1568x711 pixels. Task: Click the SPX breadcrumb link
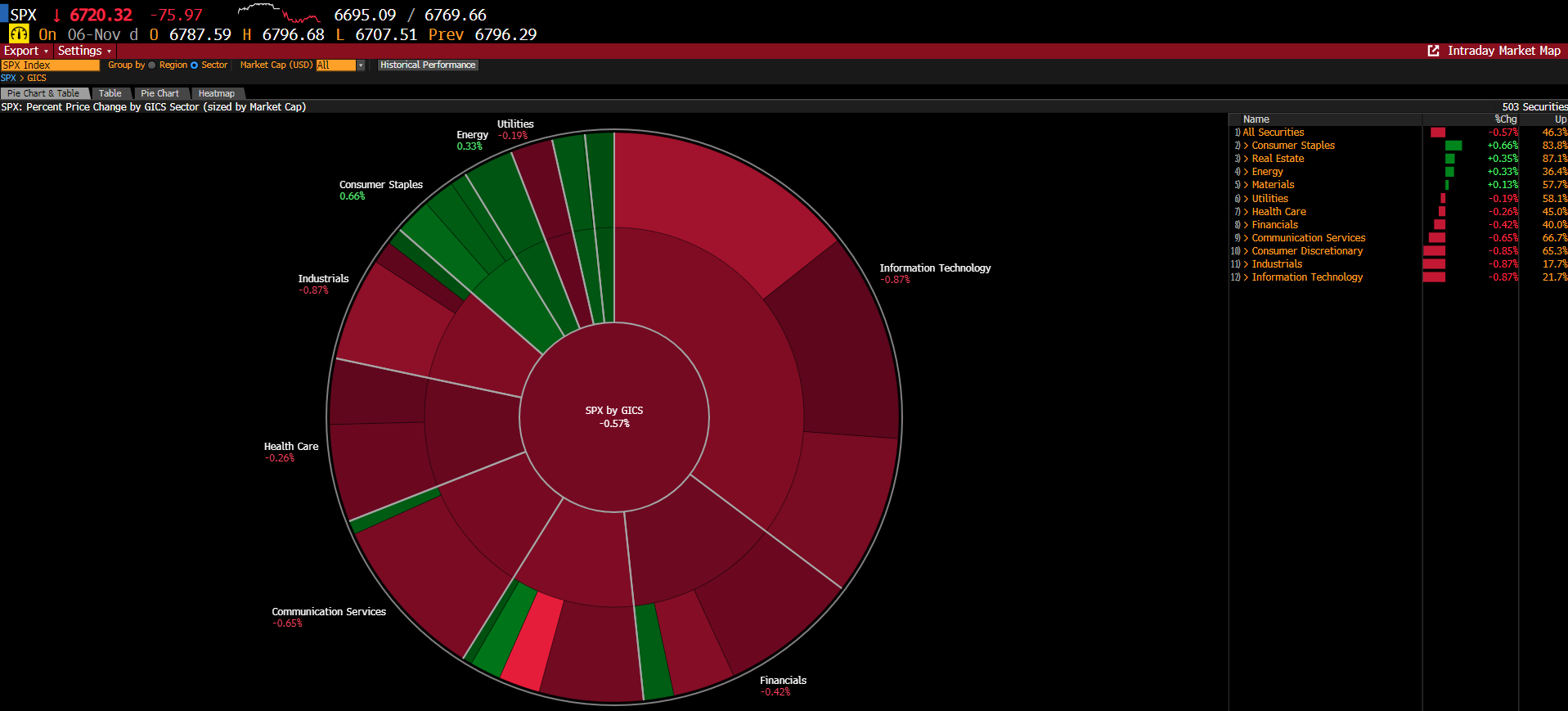click(8, 79)
